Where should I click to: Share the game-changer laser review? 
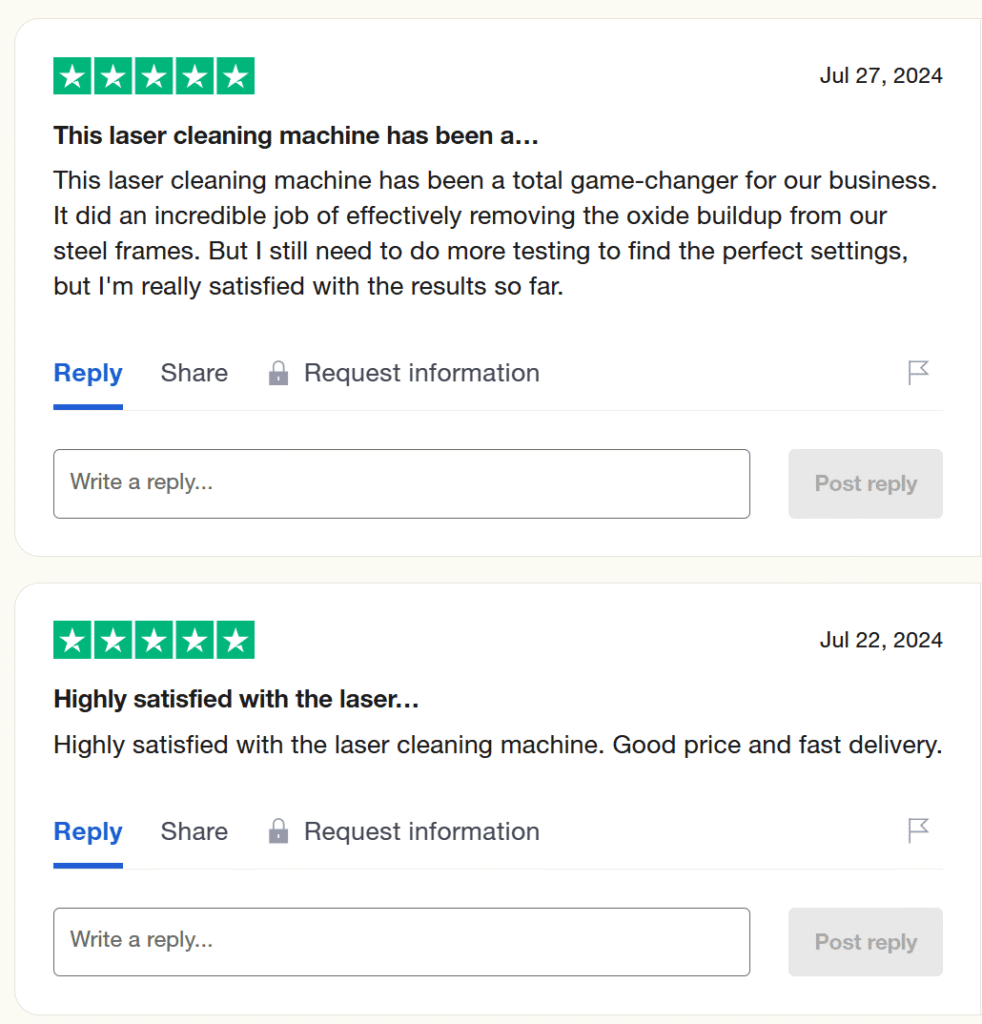click(194, 374)
